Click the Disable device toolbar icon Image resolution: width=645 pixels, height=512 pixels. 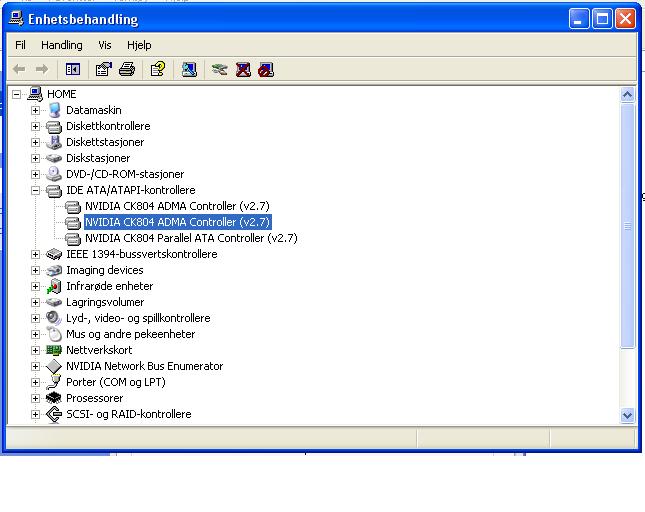(266, 70)
